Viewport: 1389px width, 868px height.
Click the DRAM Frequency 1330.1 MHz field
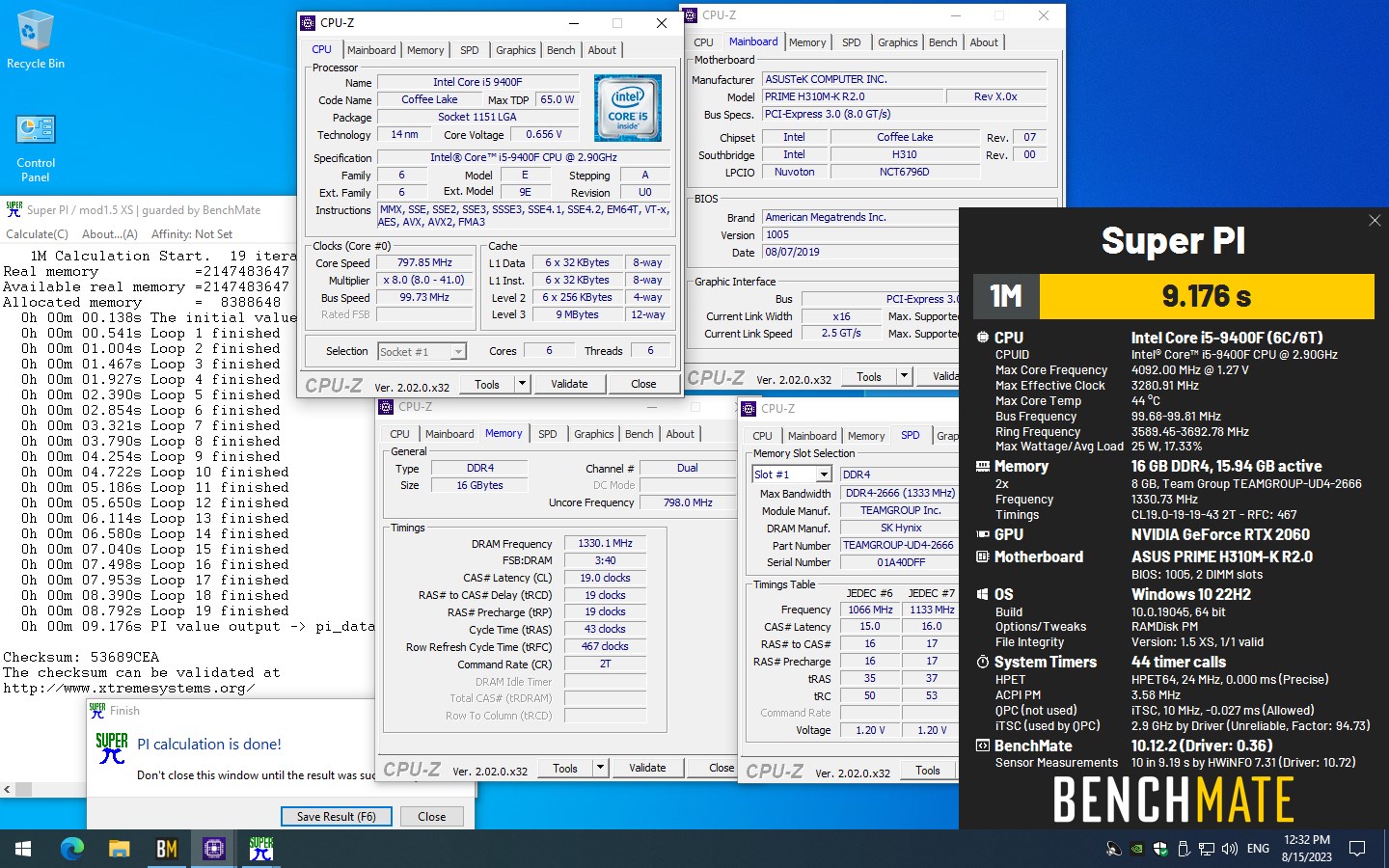[x=605, y=543]
